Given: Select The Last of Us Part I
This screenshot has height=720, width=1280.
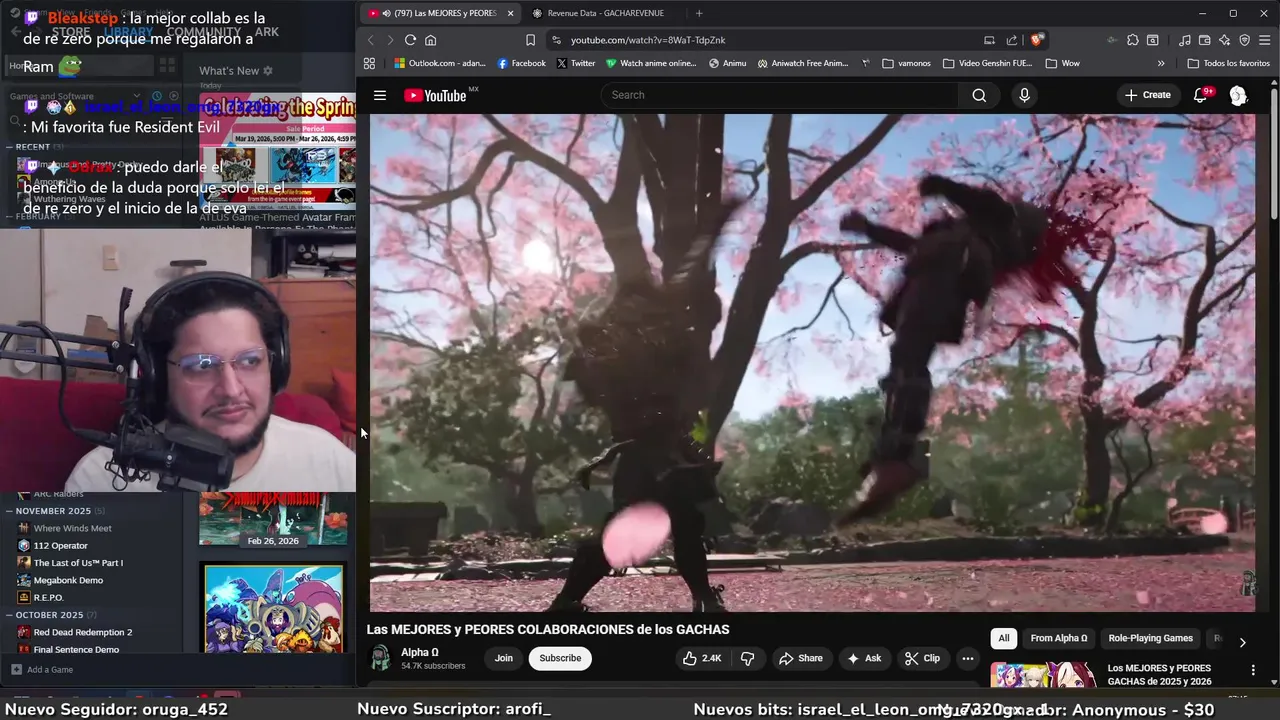Looking at the screenshot, I should (x=78, y=563).
